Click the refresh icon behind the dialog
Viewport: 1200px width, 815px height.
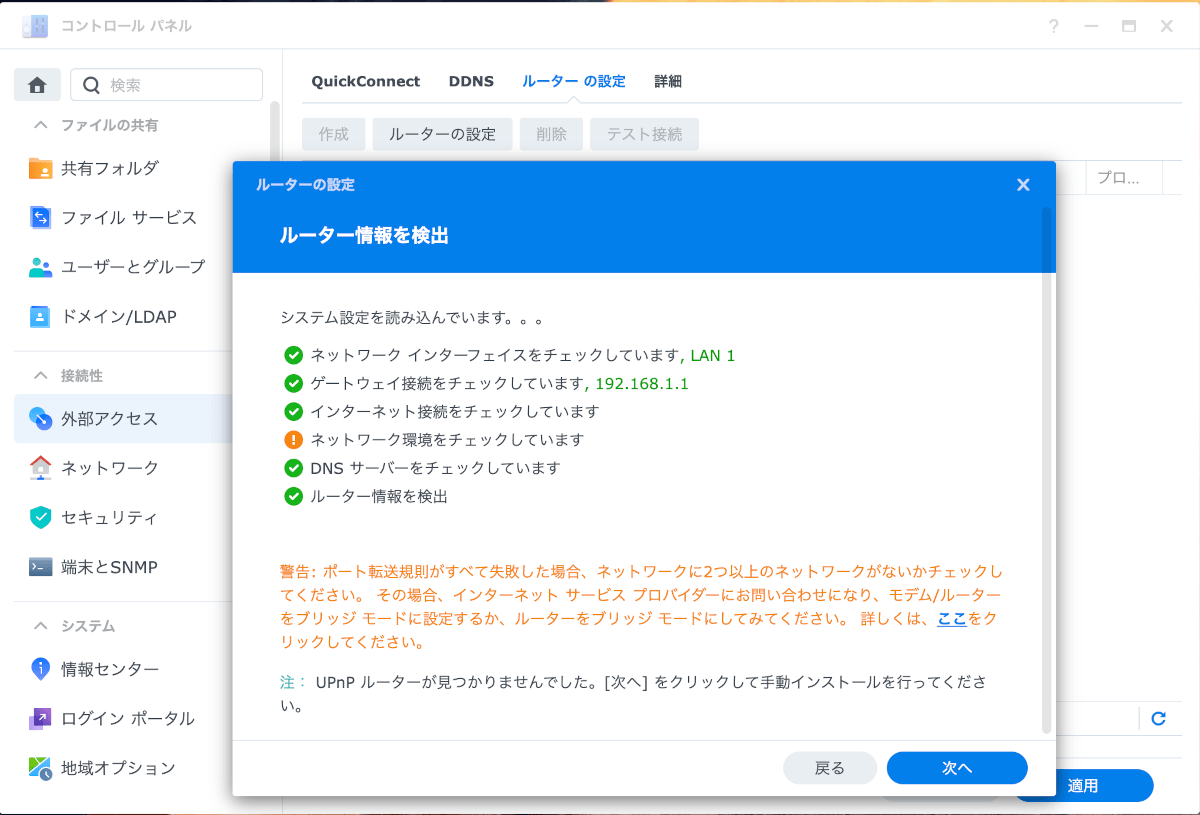pyautogui.click(x=1159, y=718)
